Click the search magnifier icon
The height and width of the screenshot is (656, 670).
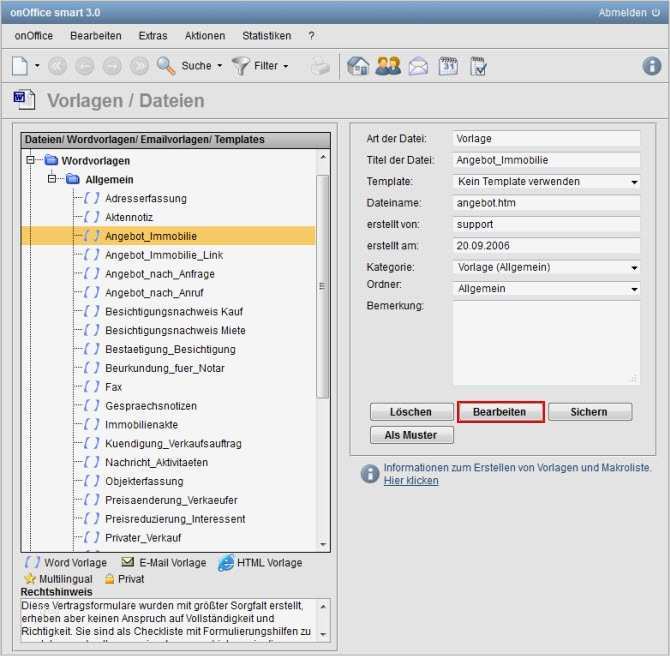(166, 66)
